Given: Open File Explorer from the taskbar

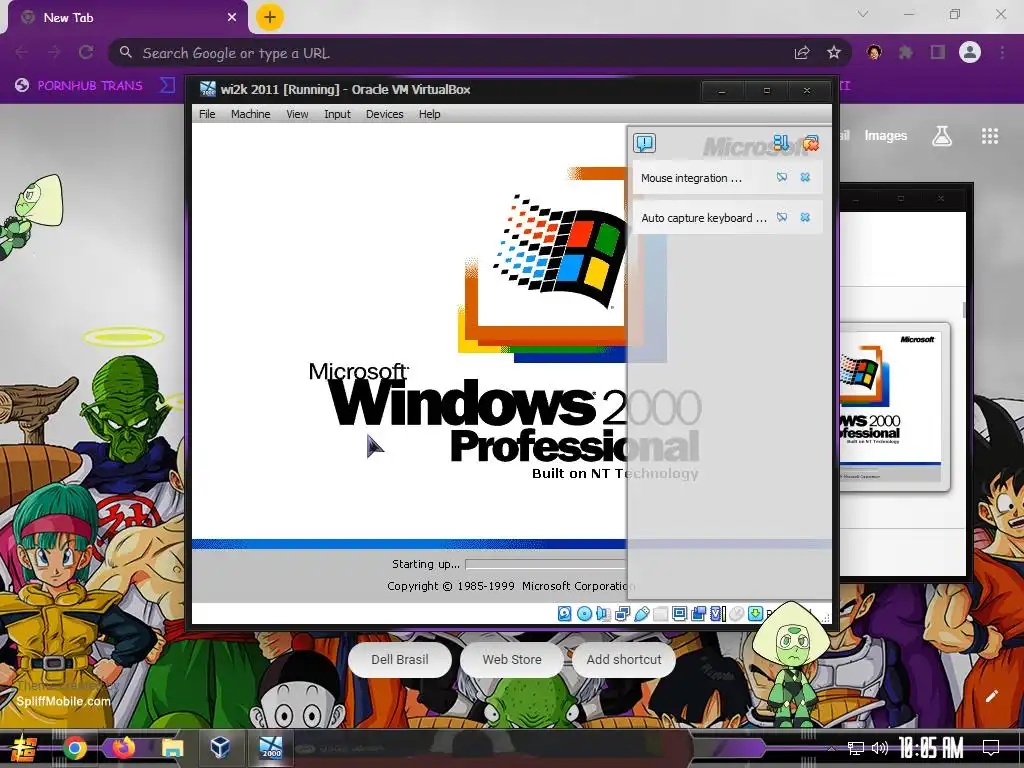Looking at the screenshot, I should (x=172, y=748).
